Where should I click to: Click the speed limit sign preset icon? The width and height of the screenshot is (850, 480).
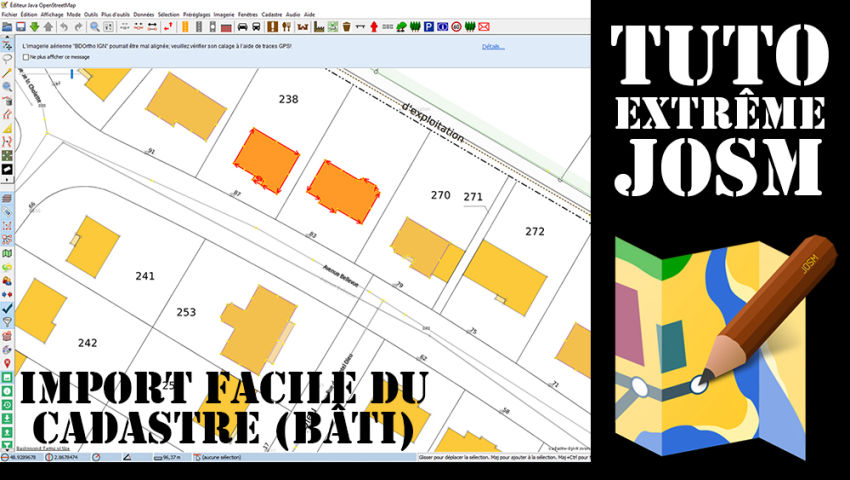click(456, 27)
